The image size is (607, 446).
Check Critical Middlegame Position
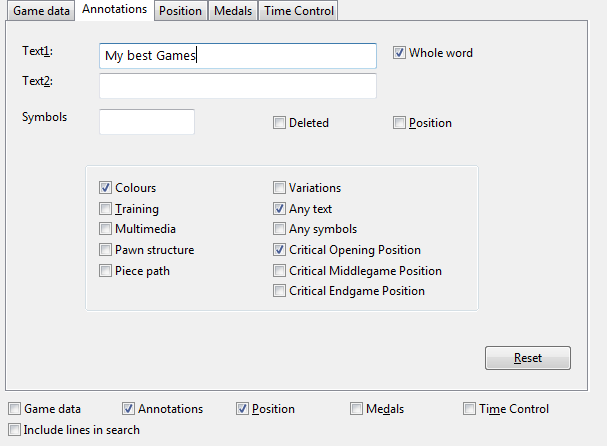coord(280,271)
